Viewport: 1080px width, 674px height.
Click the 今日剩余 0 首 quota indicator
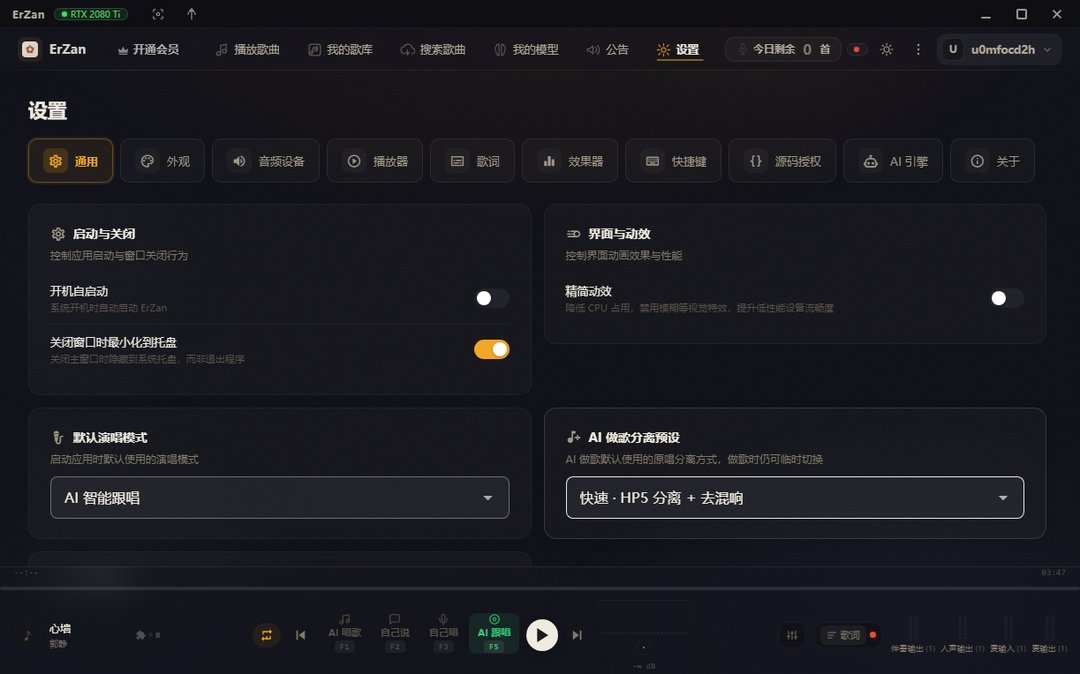click(783, 50)
